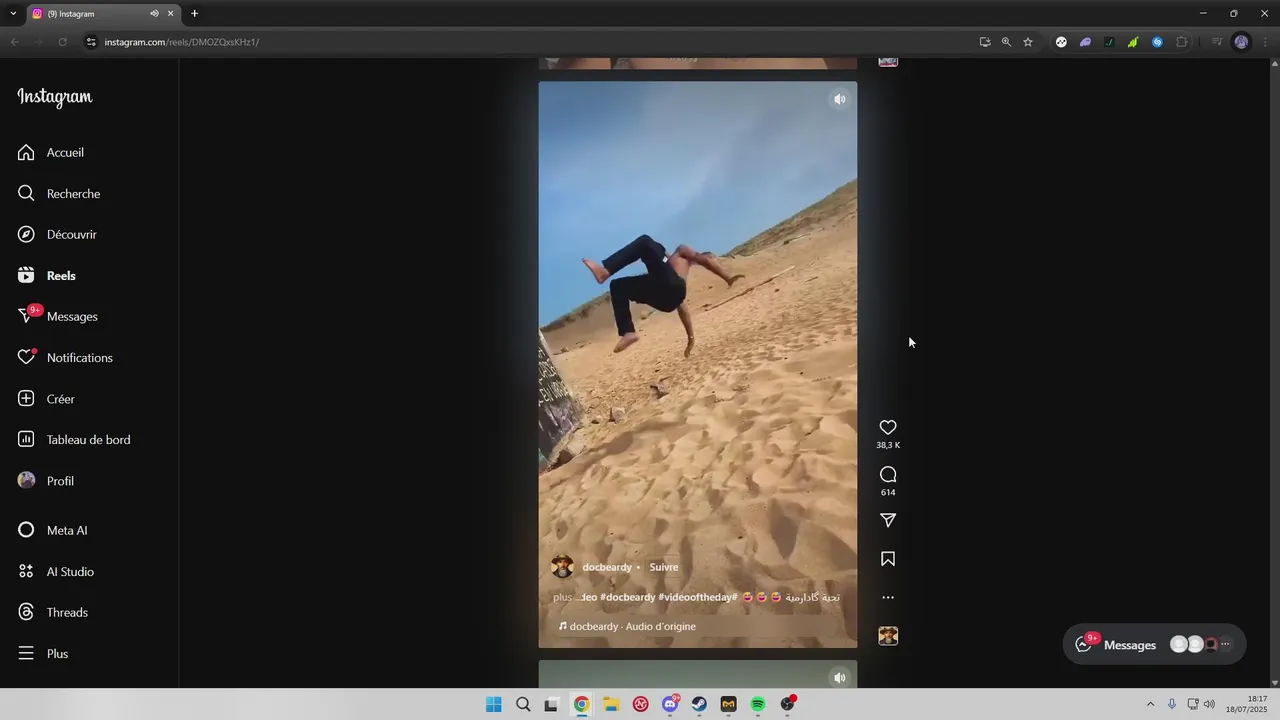Toggle sound on the next reel below

click(840, 677)
